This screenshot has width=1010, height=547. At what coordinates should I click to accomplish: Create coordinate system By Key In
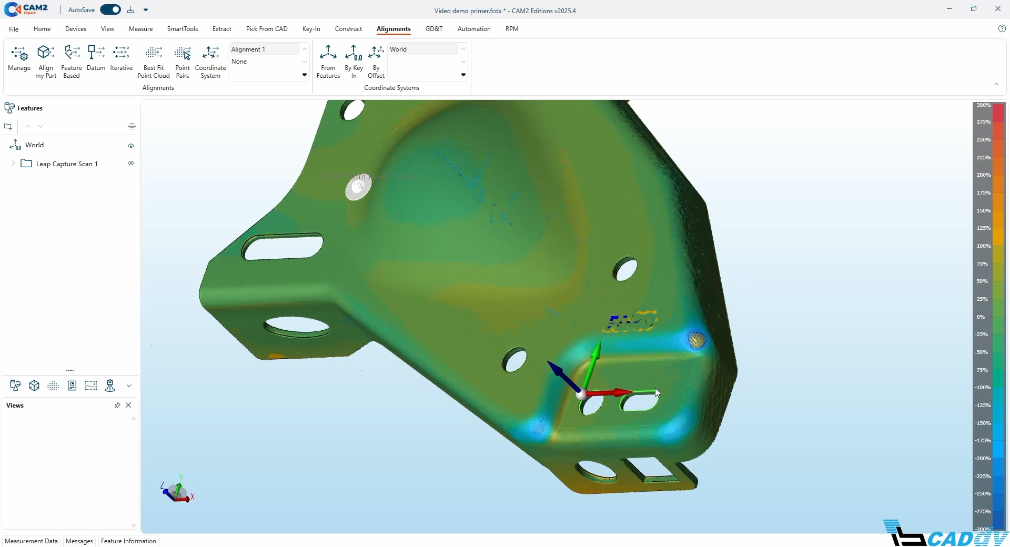click(x=353, y=62)
